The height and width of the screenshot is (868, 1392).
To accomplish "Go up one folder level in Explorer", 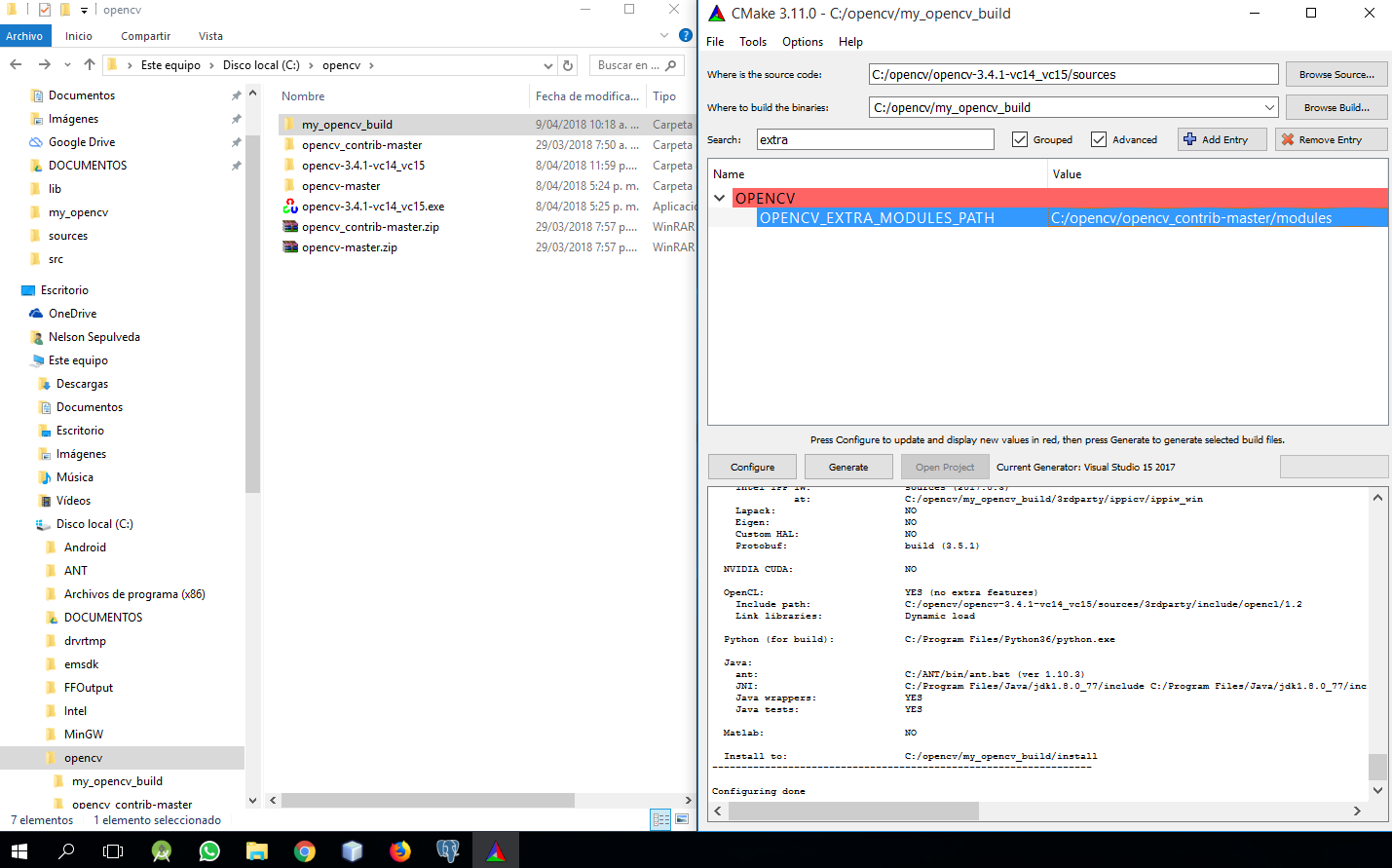I will click(90, 64).
